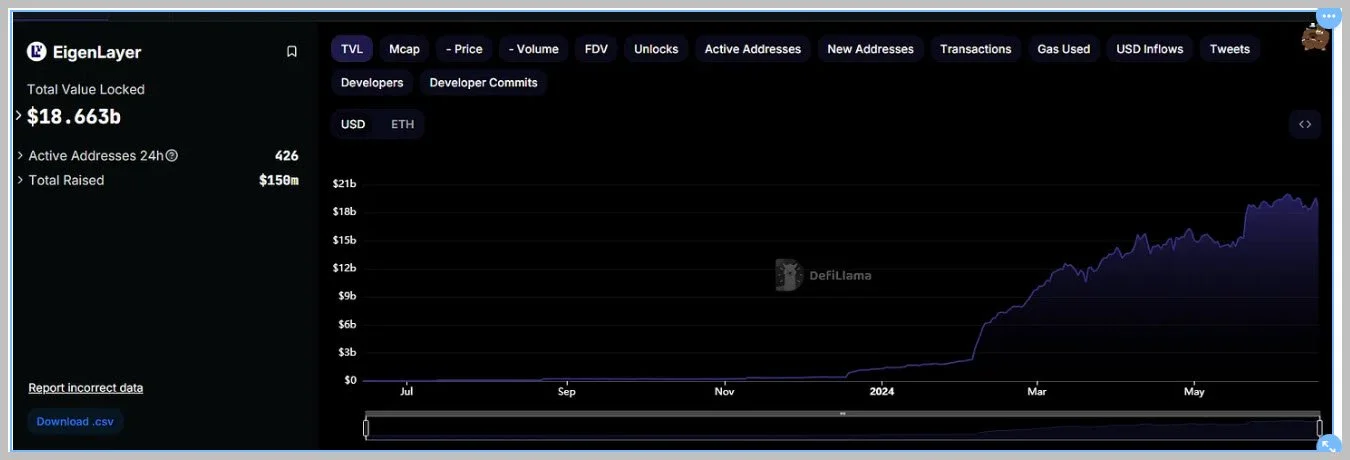The width and height of the screenshot is (1350, 460).
Task: Click the $150m total raised value
Action: [x=279, y=180]
